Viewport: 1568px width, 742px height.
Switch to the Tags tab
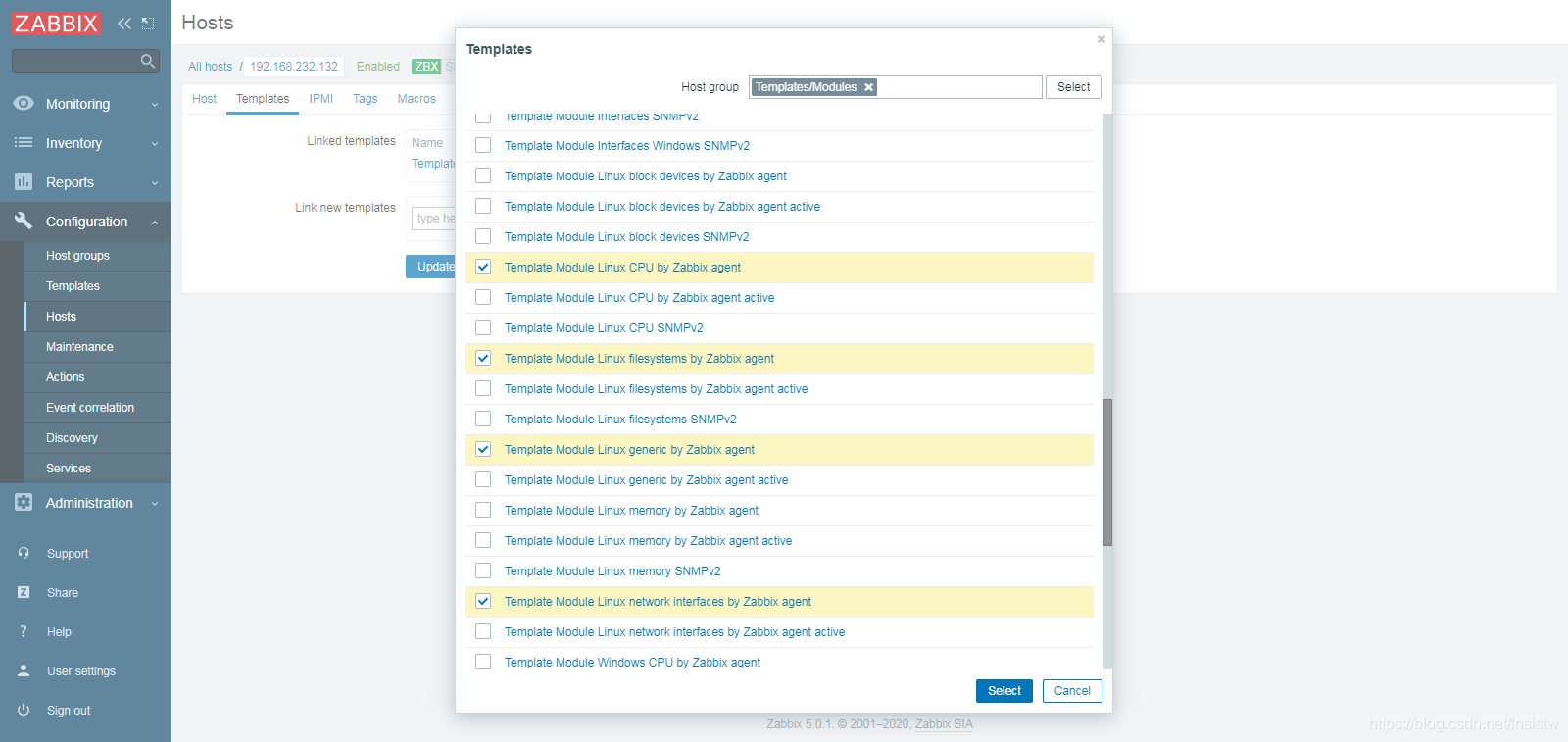(366, 99)
